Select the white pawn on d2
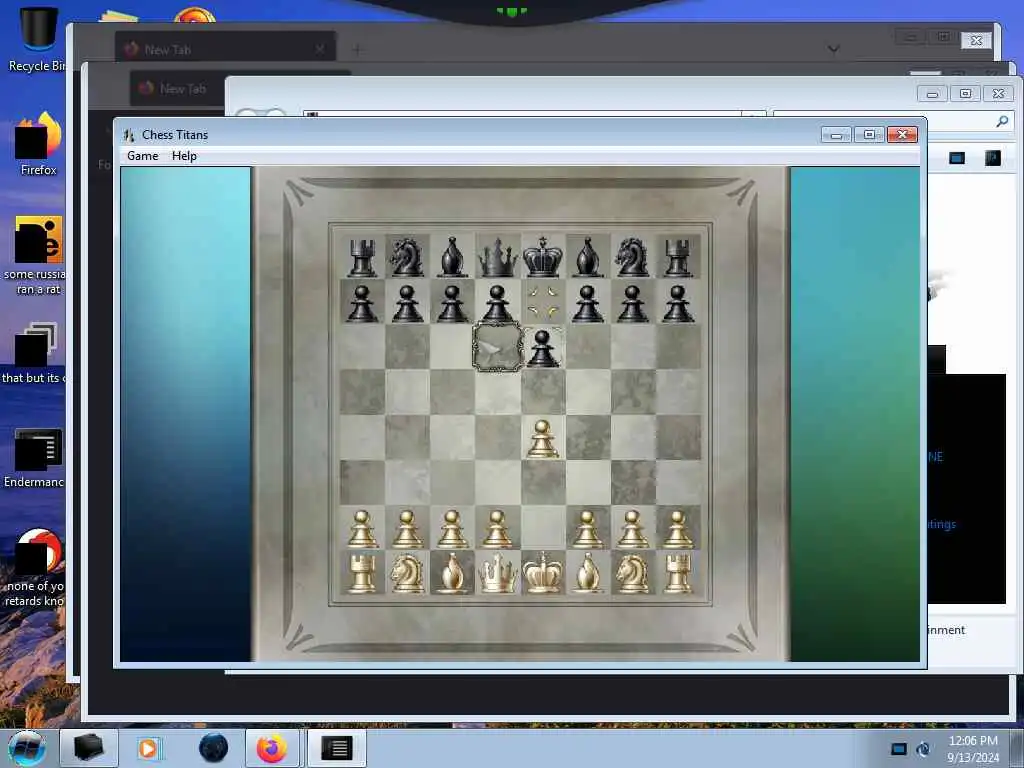The width and height of the screenshot is (1024, 768). pyautogui.click(x=498, y=529)
